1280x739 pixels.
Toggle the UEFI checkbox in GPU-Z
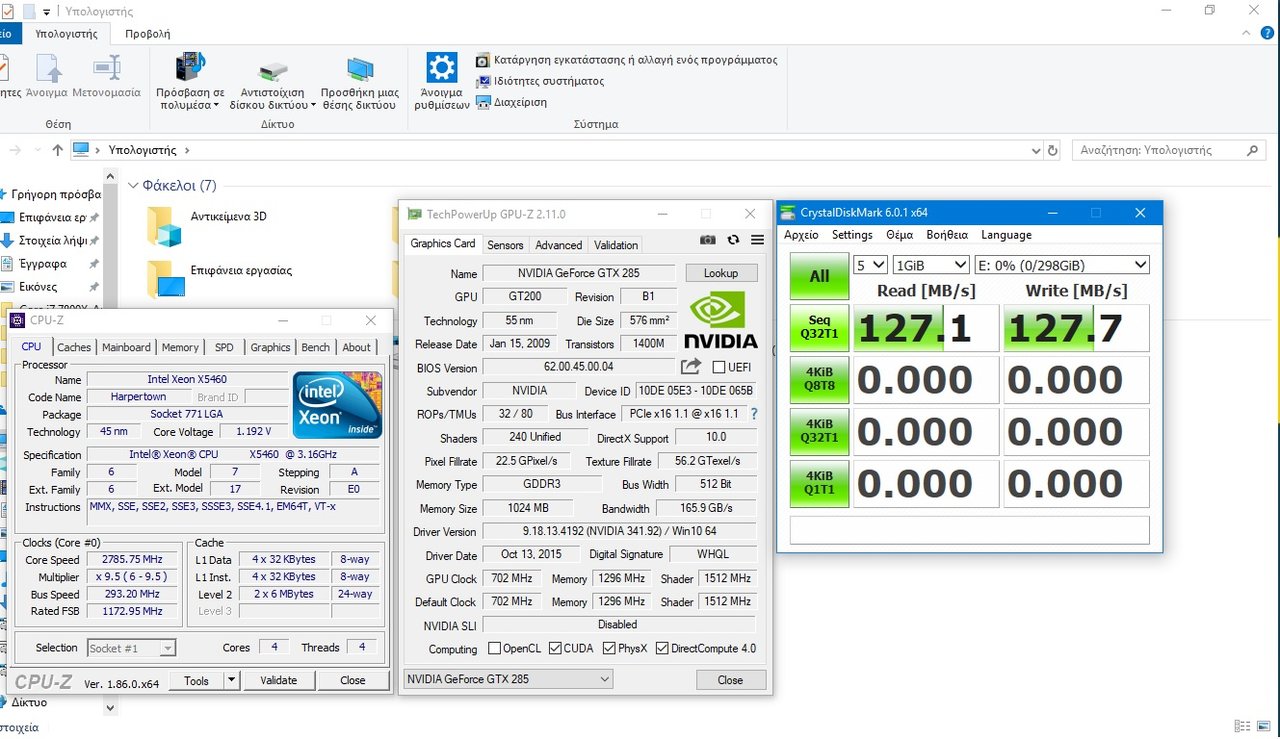(x=718, y=368)
